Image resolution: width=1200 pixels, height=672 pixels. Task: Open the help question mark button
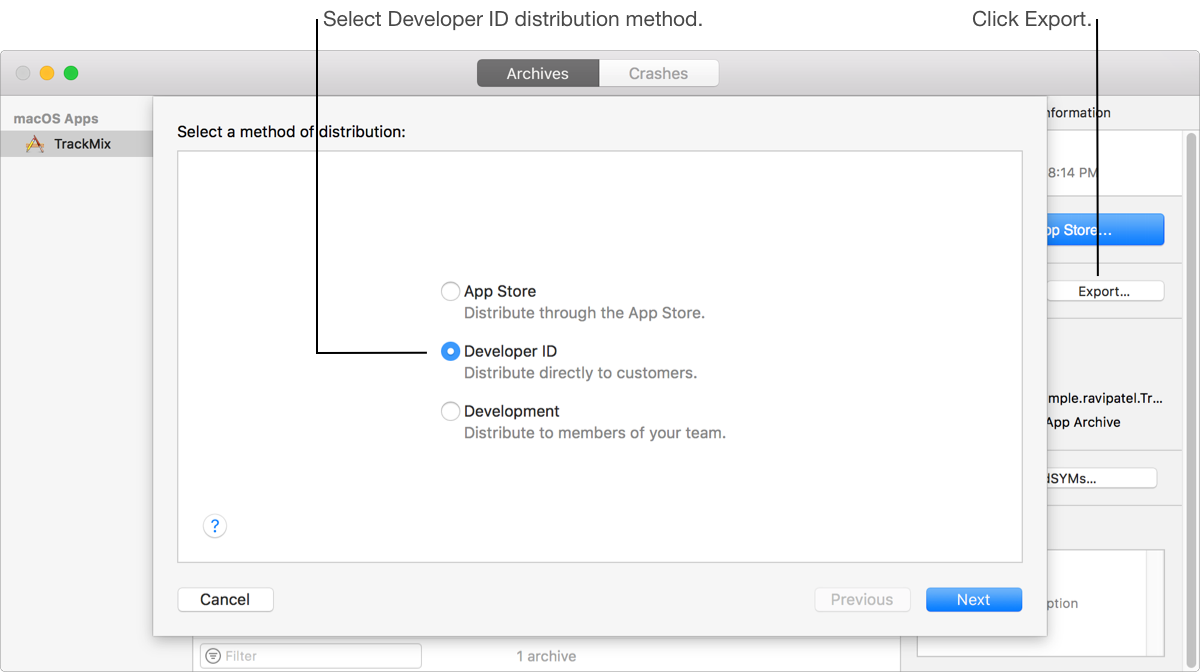215,526
